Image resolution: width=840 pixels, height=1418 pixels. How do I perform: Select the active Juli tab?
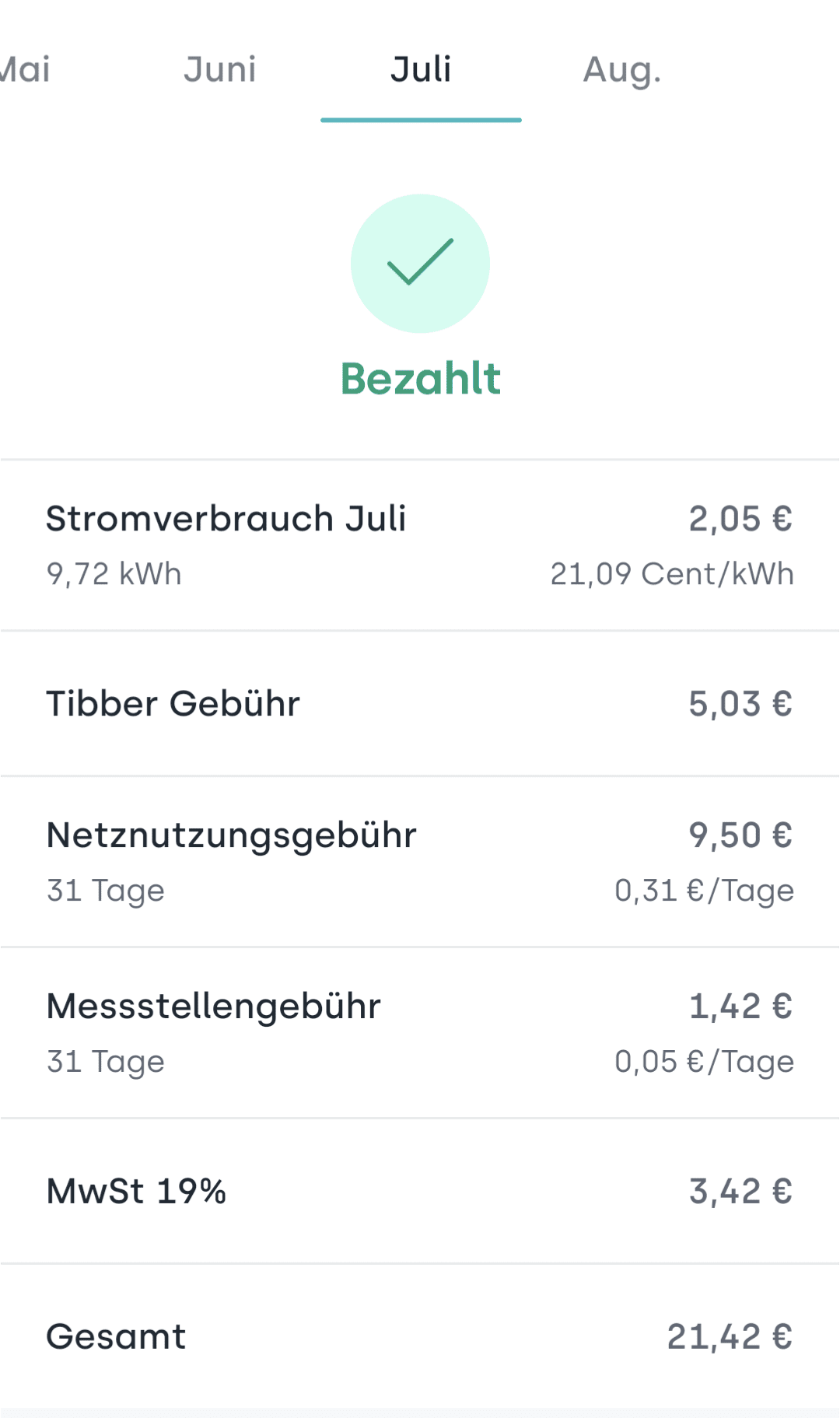click(x=421, y=69)
